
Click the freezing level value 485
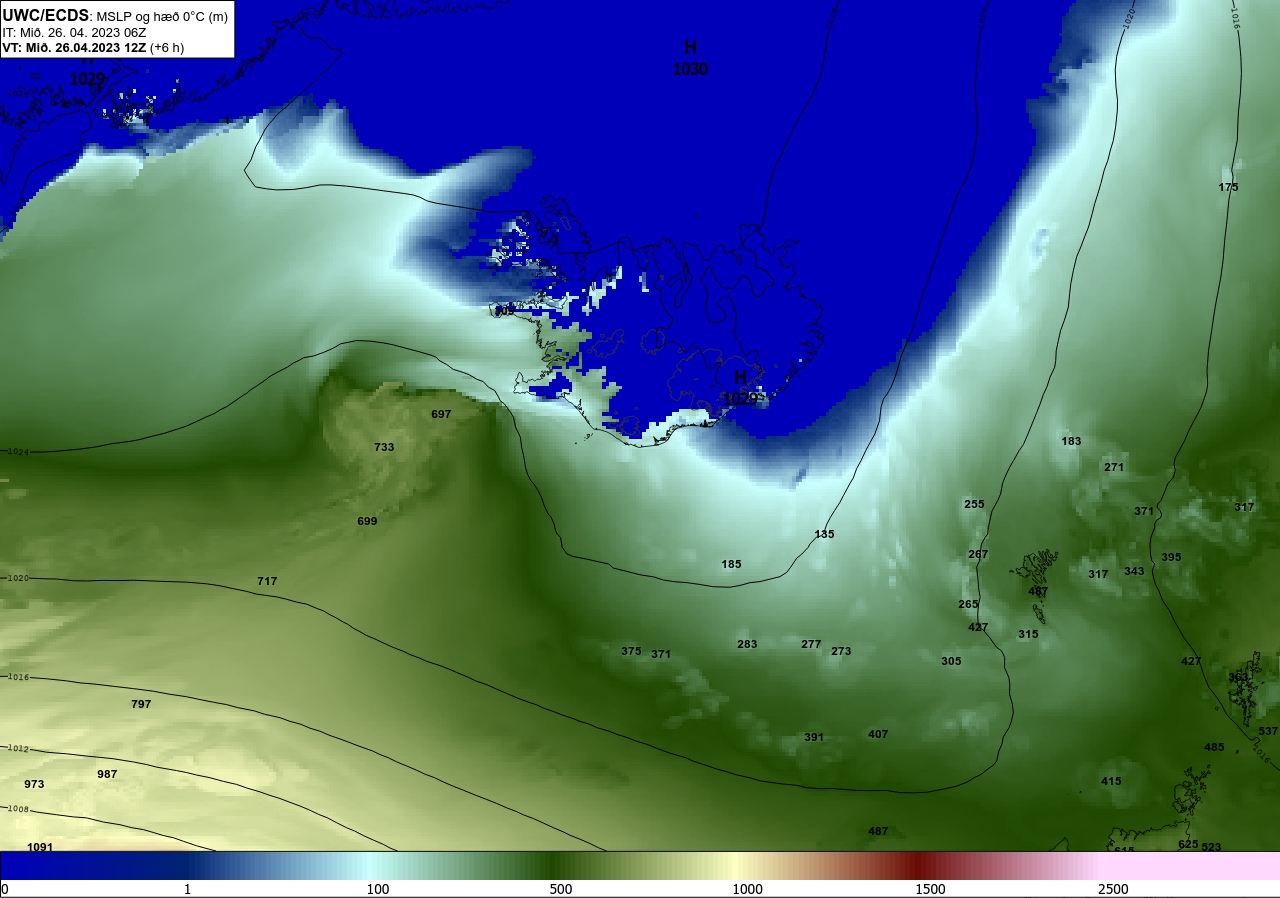coord(1214,747)
